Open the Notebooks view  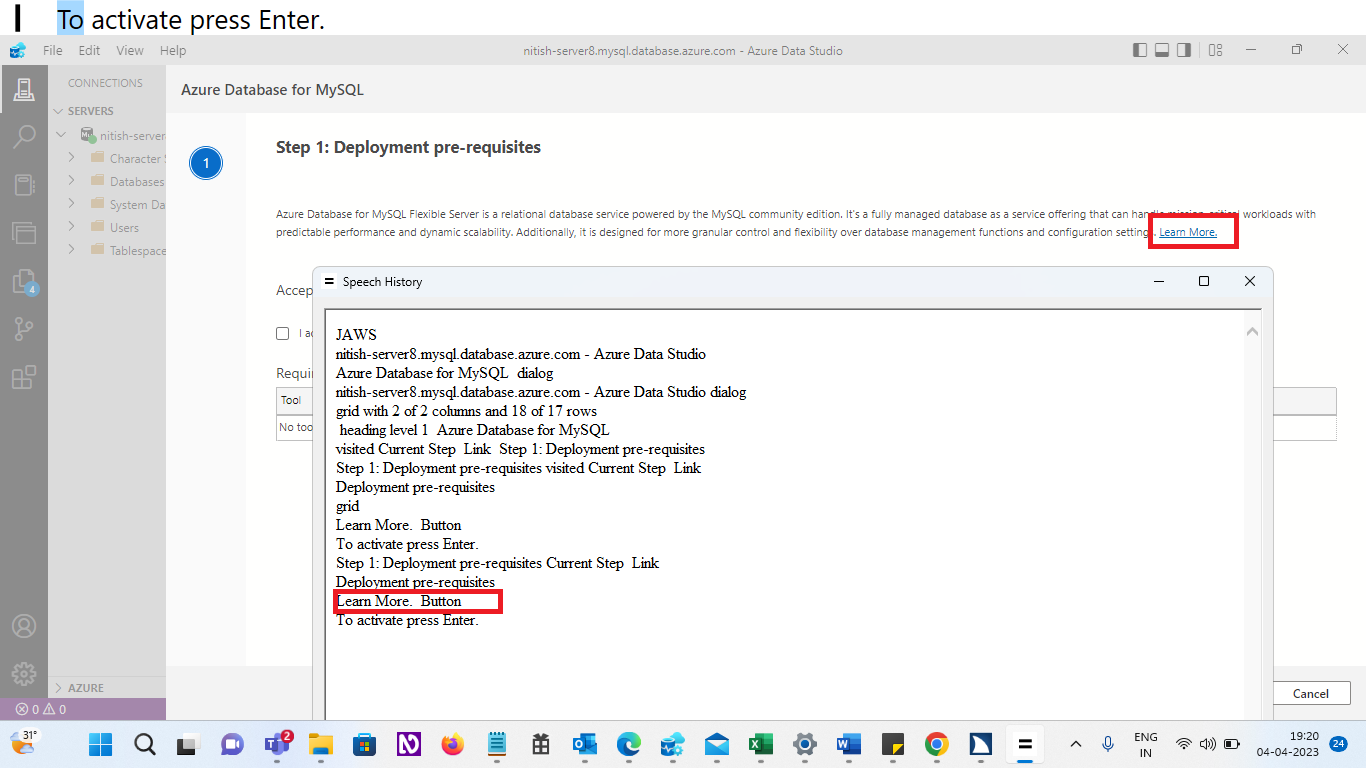tap(24, 184)
